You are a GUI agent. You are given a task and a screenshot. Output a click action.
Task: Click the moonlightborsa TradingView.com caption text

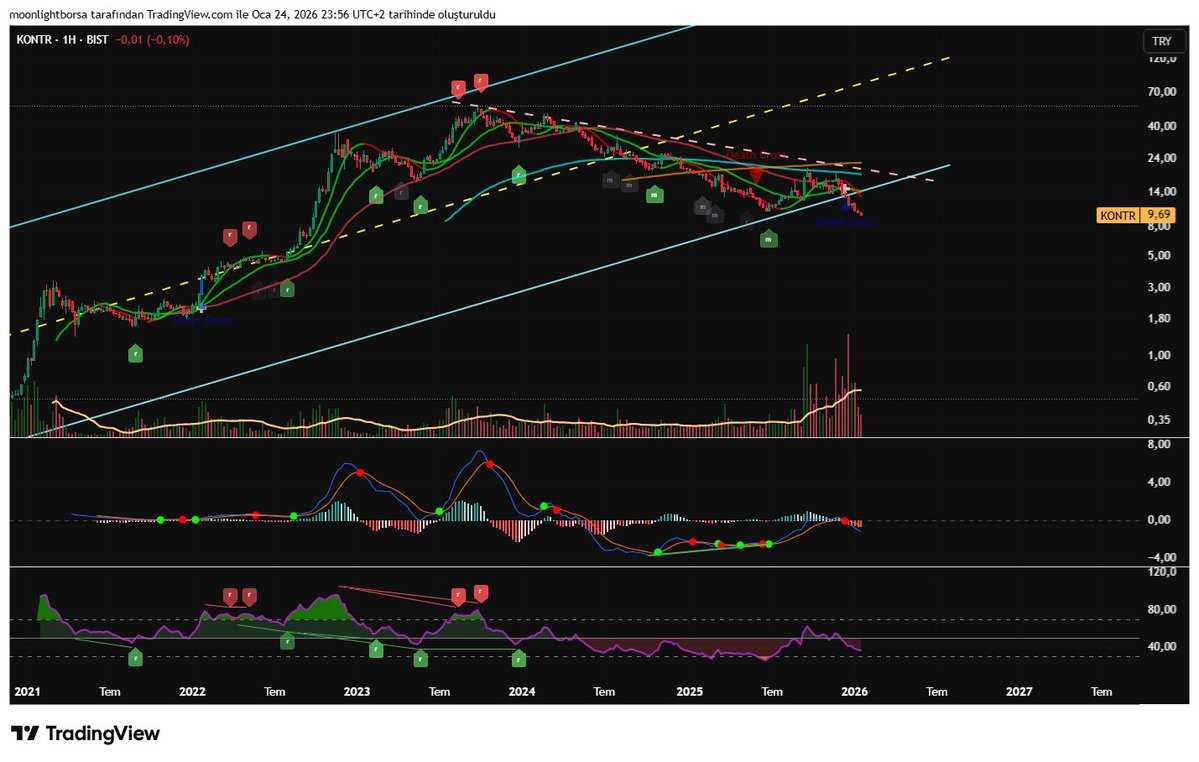pos(252,15)
